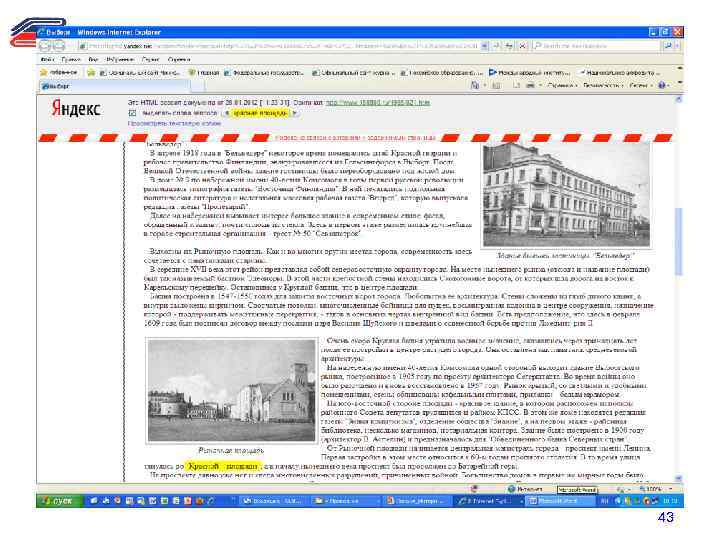
Task: Click the Home page icon in command bar
Action: 475,85
